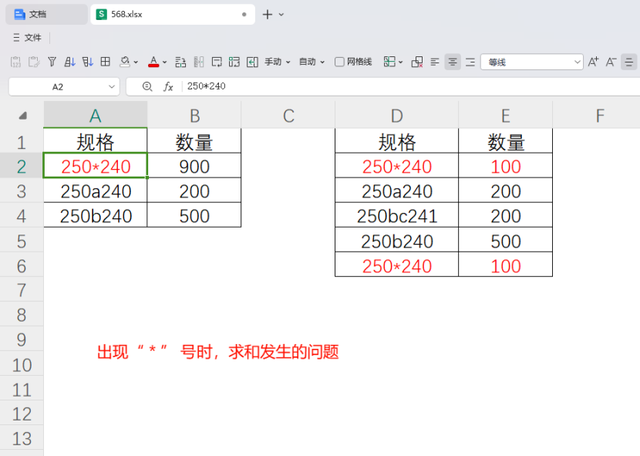This screenshot has height=456, width=640.
Task: Switch to the 文档 tab
Action: [46, 14]
